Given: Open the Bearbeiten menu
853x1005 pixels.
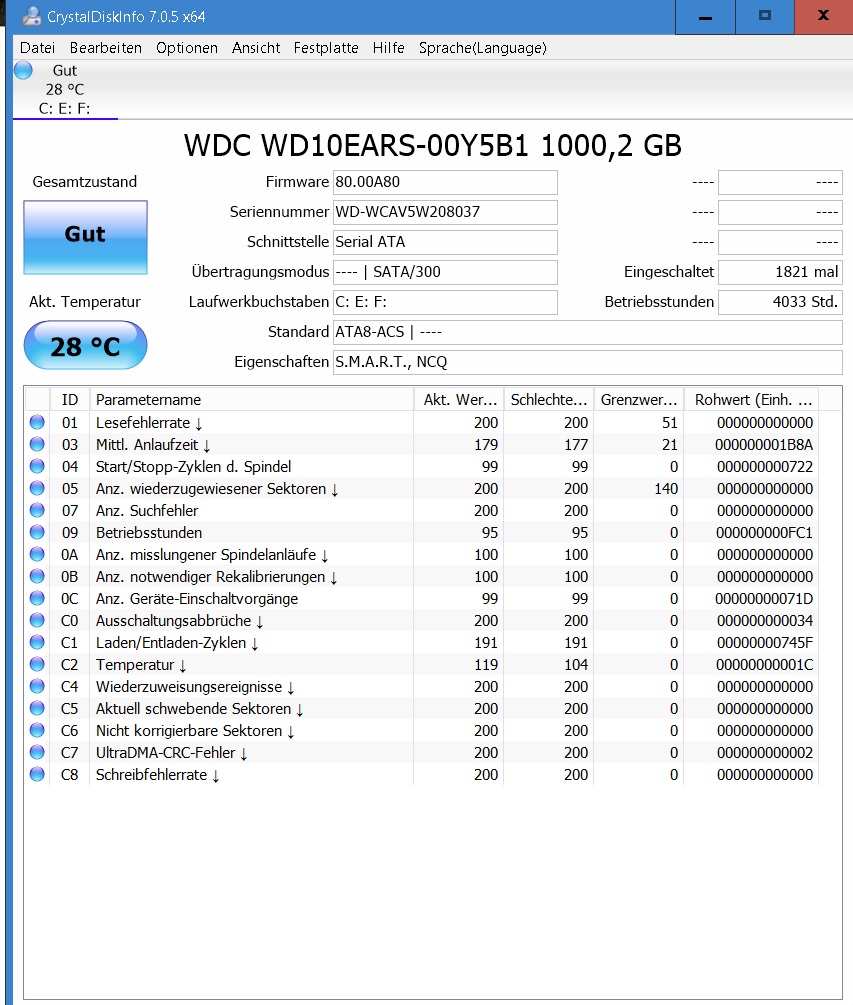Looking at the screenshot, I should tap(106, 48).
